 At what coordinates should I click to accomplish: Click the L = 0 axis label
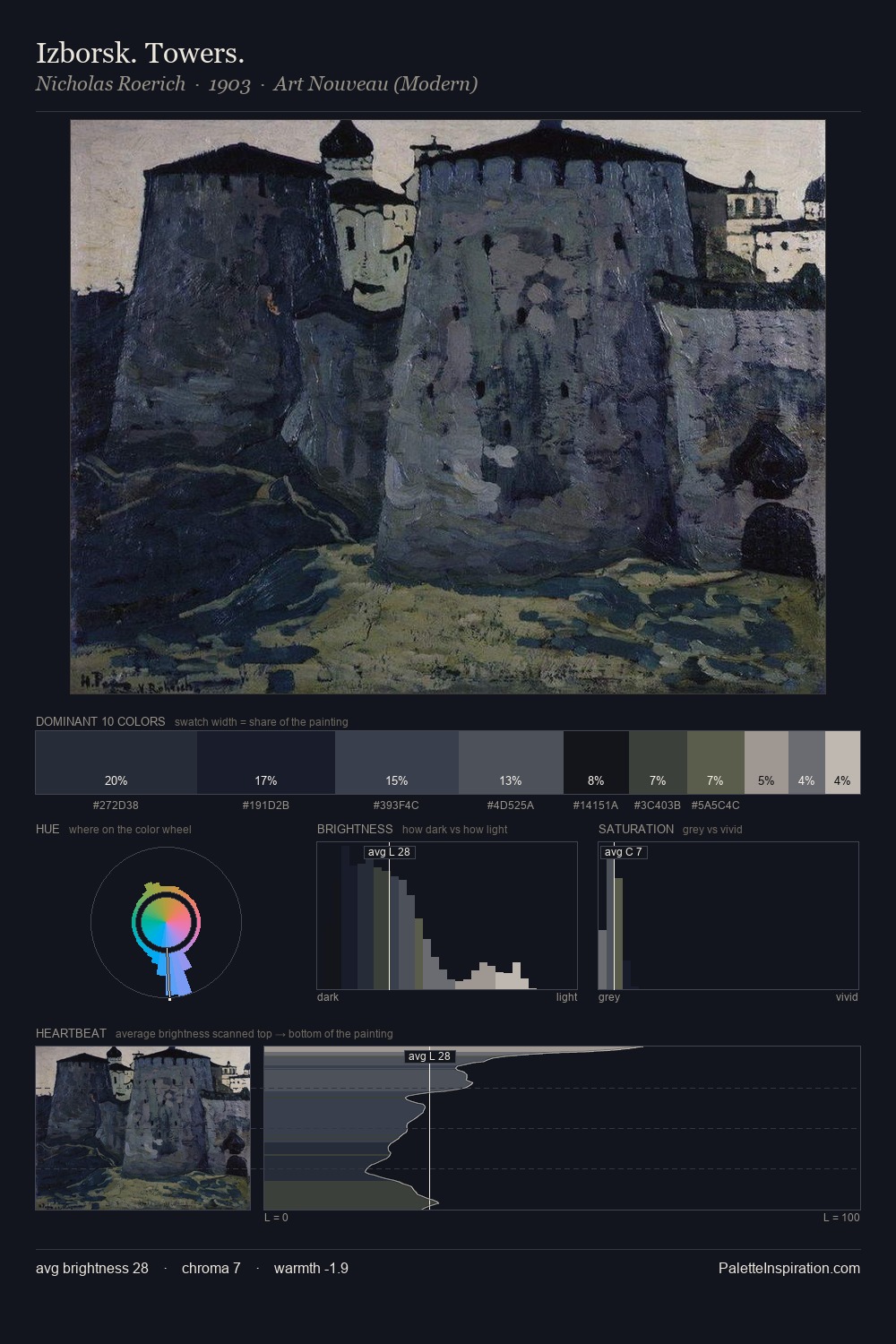(276, 1218)
